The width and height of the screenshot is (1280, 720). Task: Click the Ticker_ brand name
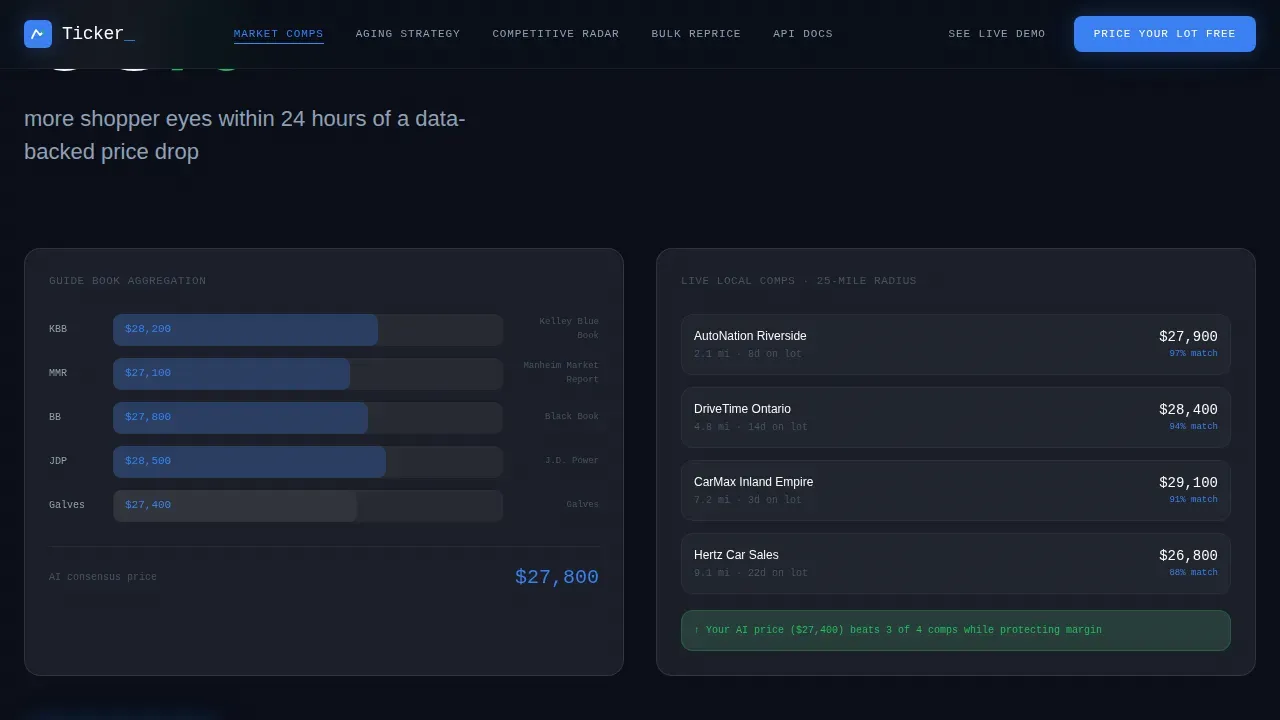pos(98,34)
